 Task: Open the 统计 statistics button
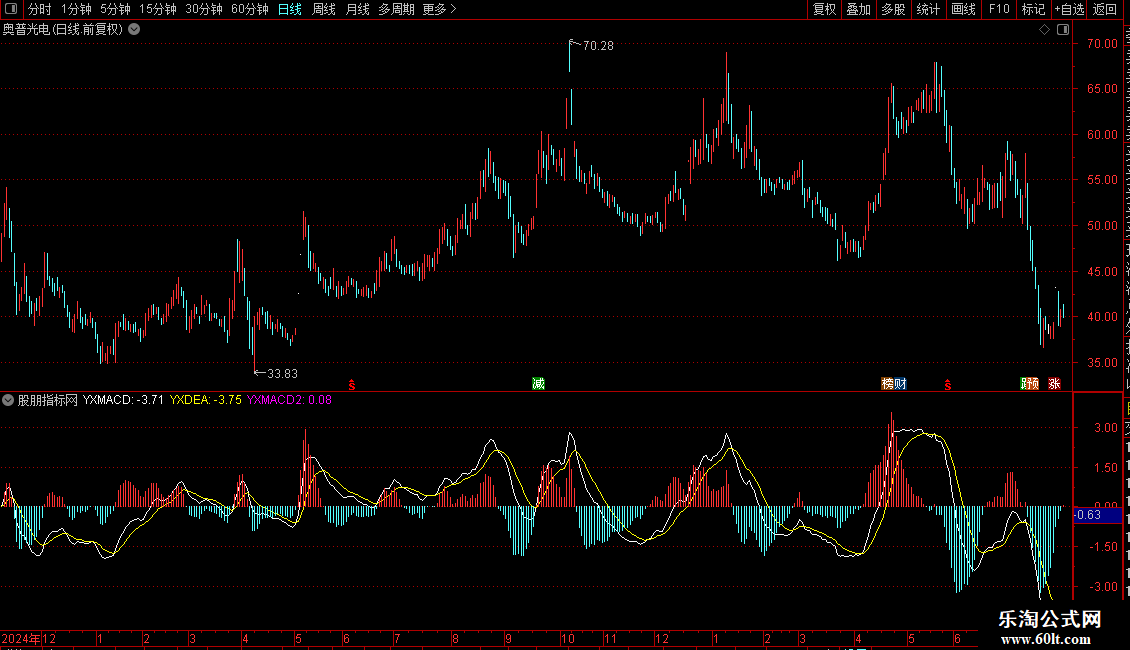[x=928, y=9]
